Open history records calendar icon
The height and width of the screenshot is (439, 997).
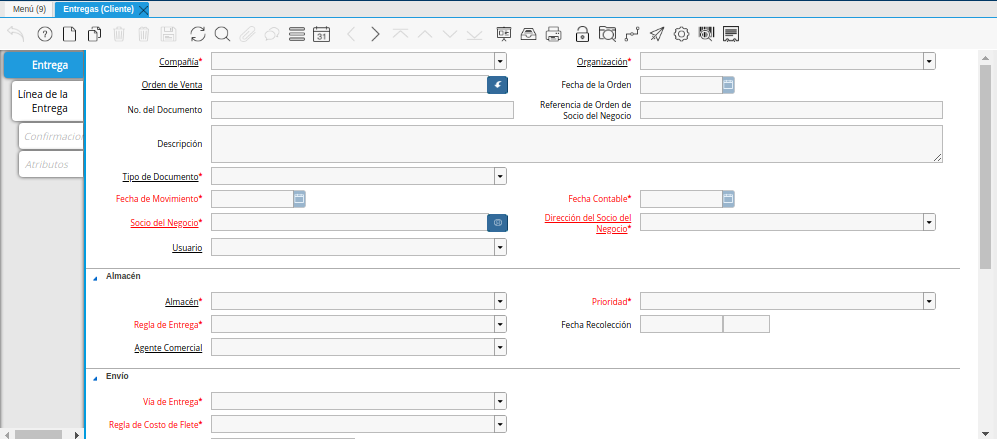point(322,34)
